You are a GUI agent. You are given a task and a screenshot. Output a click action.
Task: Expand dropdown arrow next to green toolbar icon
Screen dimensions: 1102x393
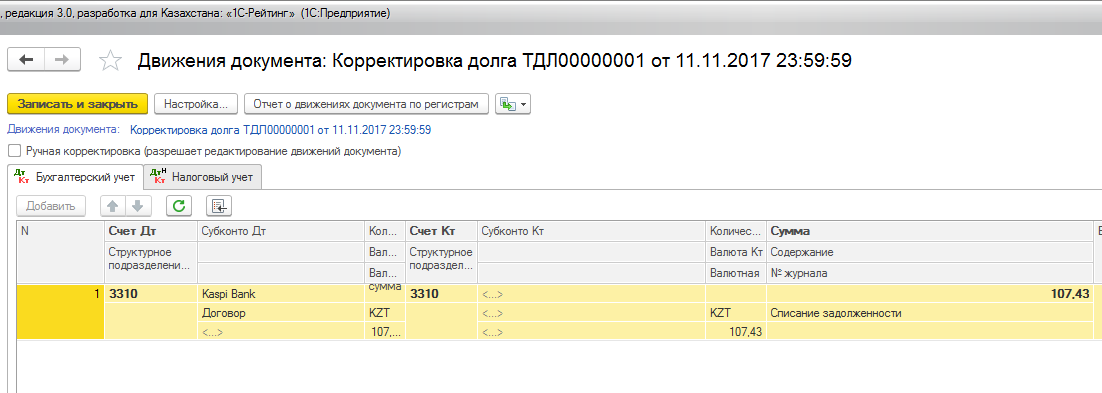[x=524, y=104]
